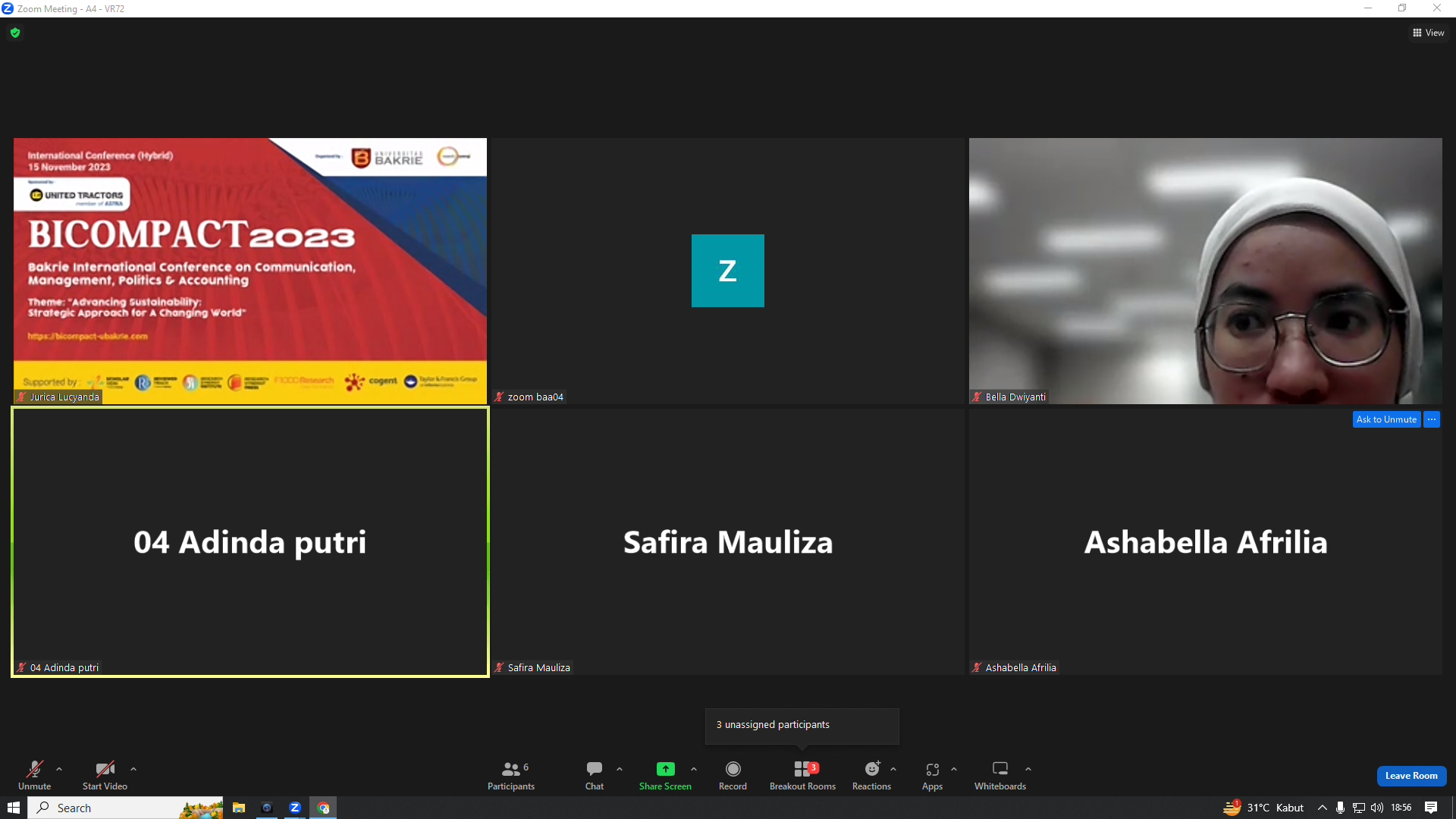Open Whiteboards
Viewport: 1456px width, 819px height.
click(1000, 775)
